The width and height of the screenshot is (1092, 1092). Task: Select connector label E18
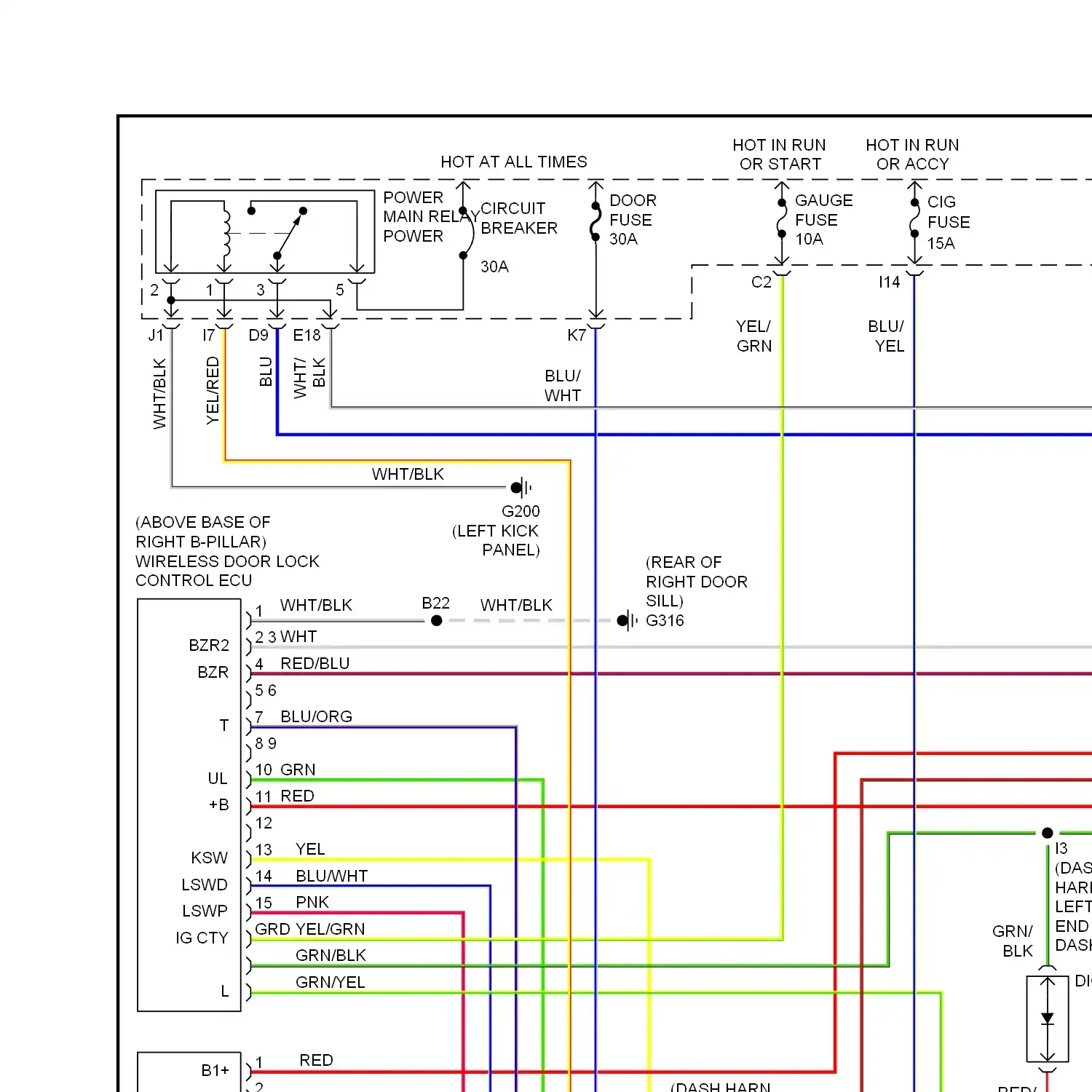306,336
